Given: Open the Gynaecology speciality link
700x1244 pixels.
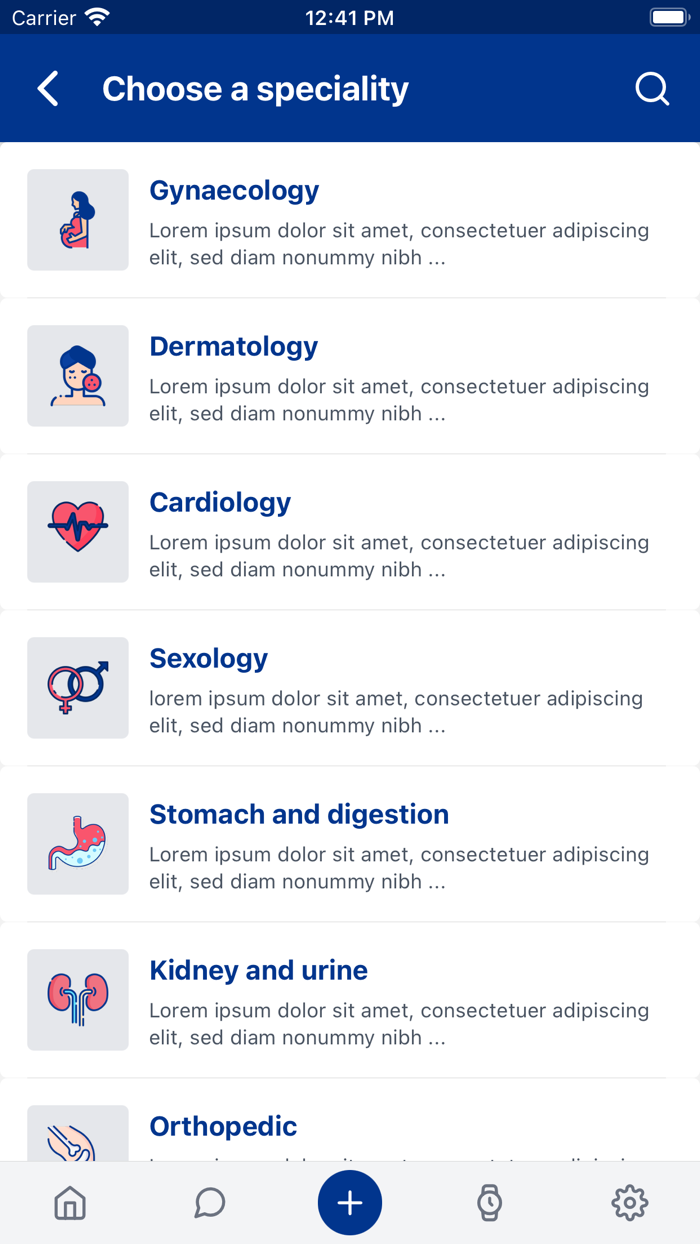Looking at the screenshot, I should pos(234,190).
